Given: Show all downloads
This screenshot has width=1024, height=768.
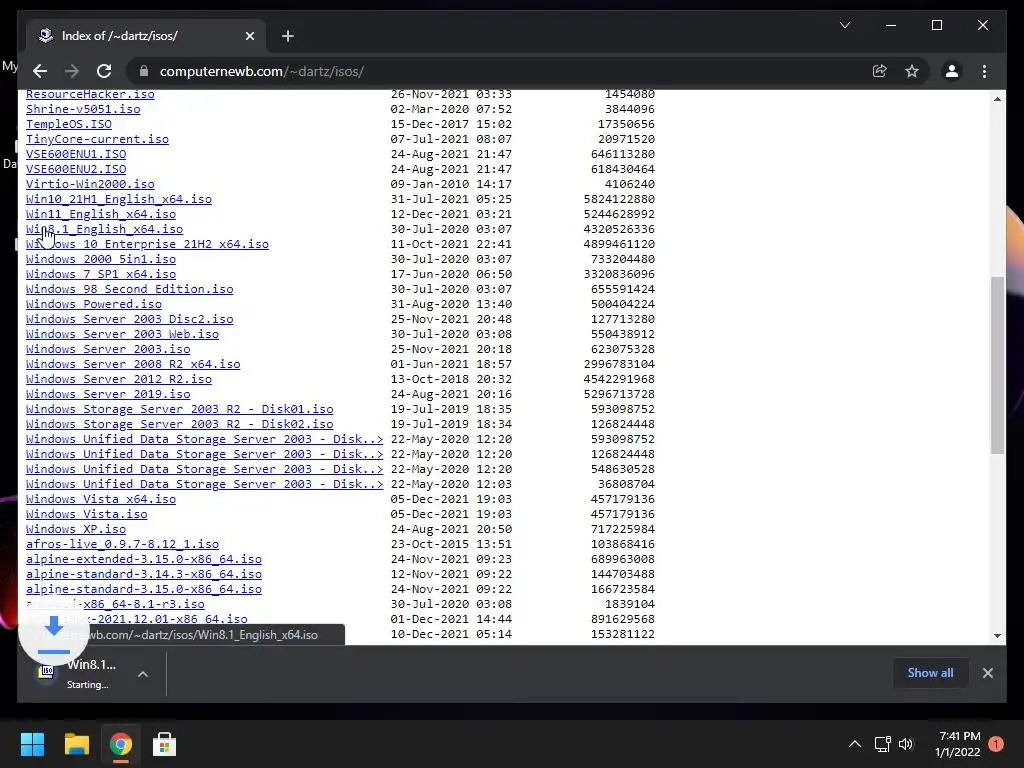Looking at the screenshot, I should [x=930, y=673].
